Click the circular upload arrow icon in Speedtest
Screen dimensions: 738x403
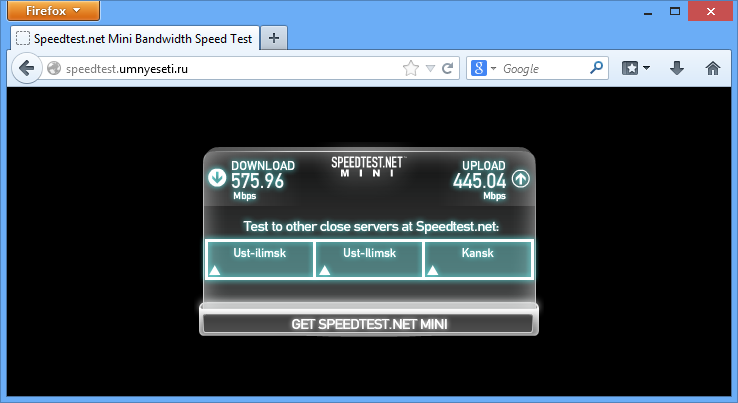[x=520, y=179]
